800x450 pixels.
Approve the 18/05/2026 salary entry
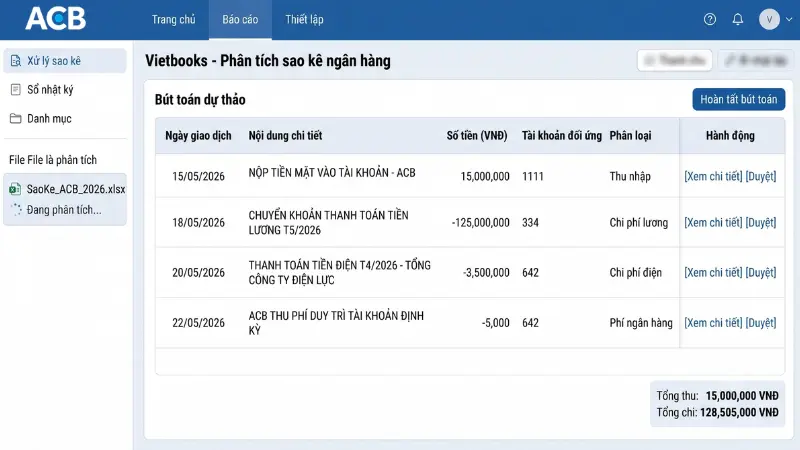pos(761,223)
